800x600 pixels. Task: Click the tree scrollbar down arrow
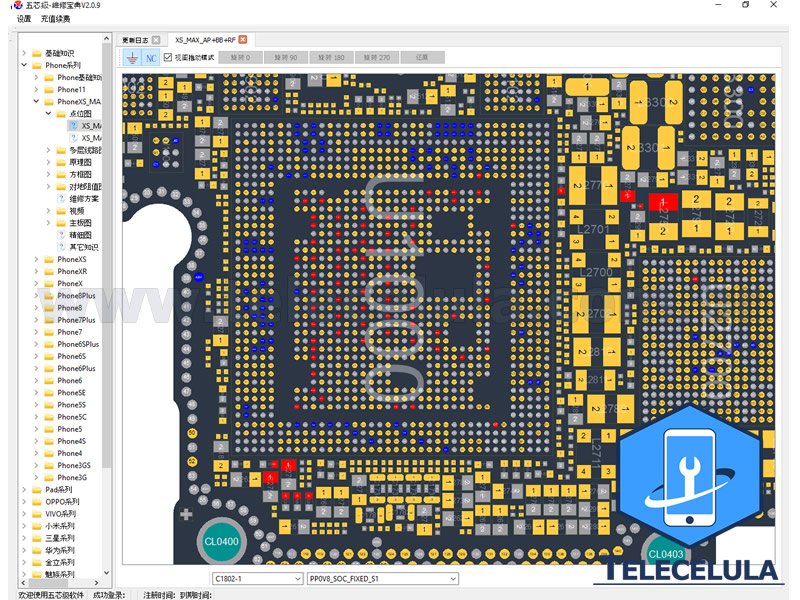pyautogui.click(x=106, y=573)
